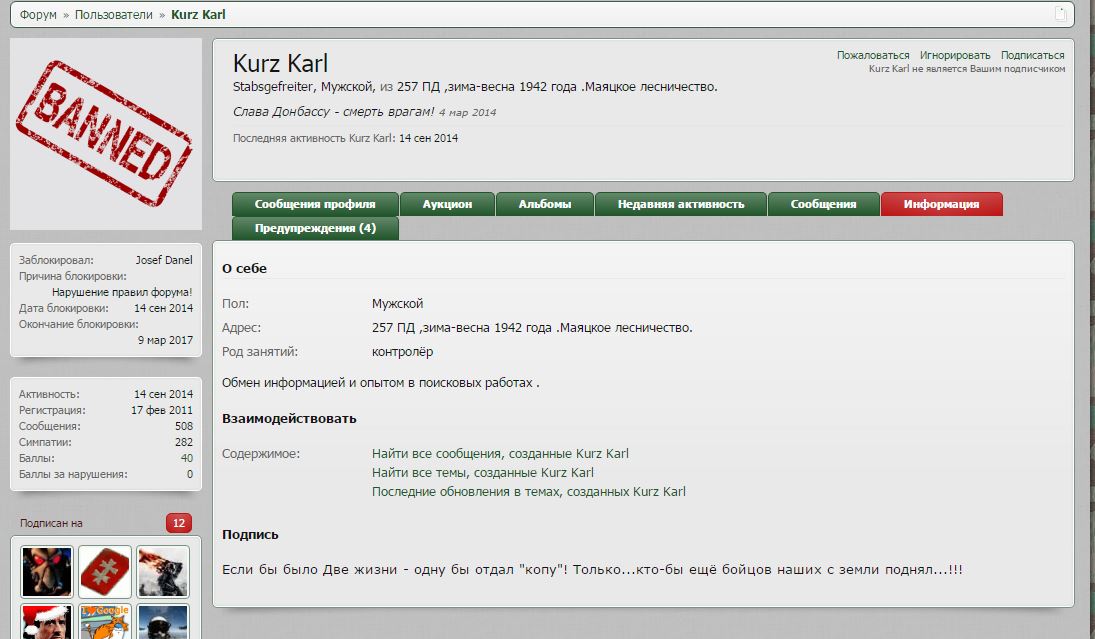Click the Нарушение правил форума! reason text

click(122, 292)
